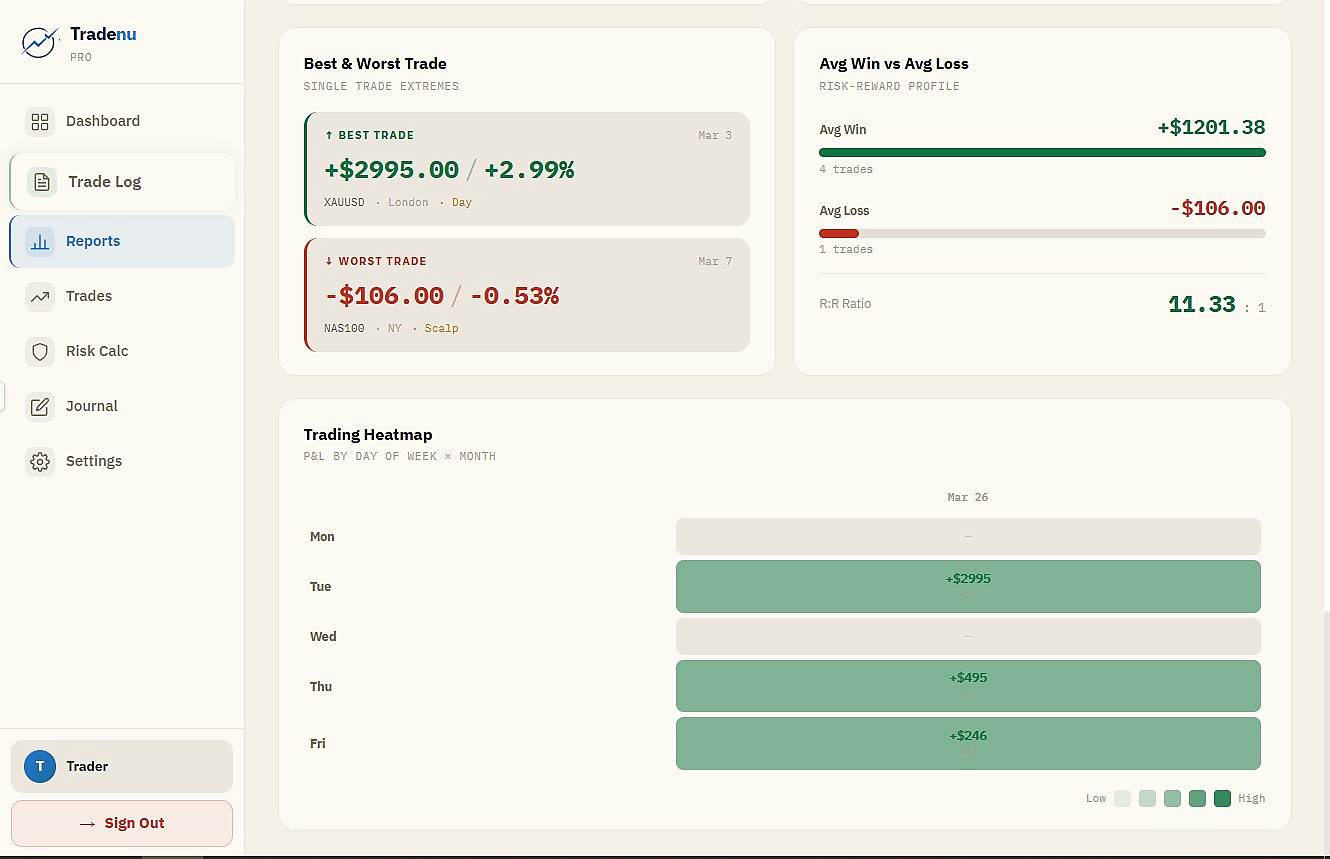This screenshot has width=1330, height=859.
Task: Click the Risk Calc shield icon
Action: point(40,352)
